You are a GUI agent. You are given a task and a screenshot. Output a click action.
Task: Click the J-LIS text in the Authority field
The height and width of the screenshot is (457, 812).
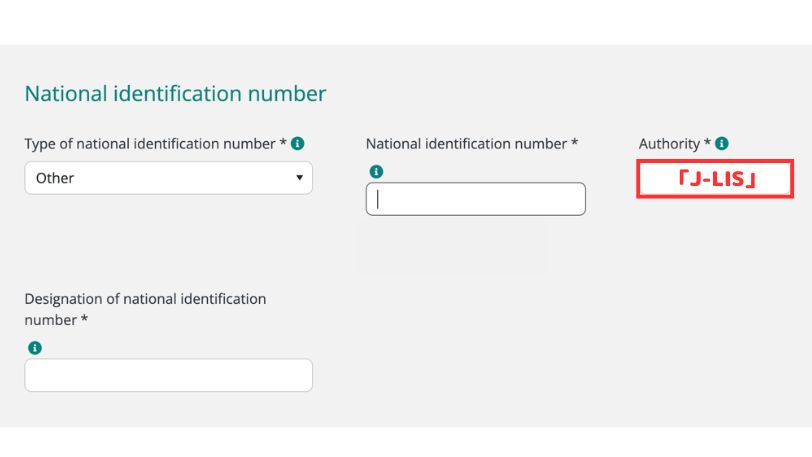[x=715, y=180]
